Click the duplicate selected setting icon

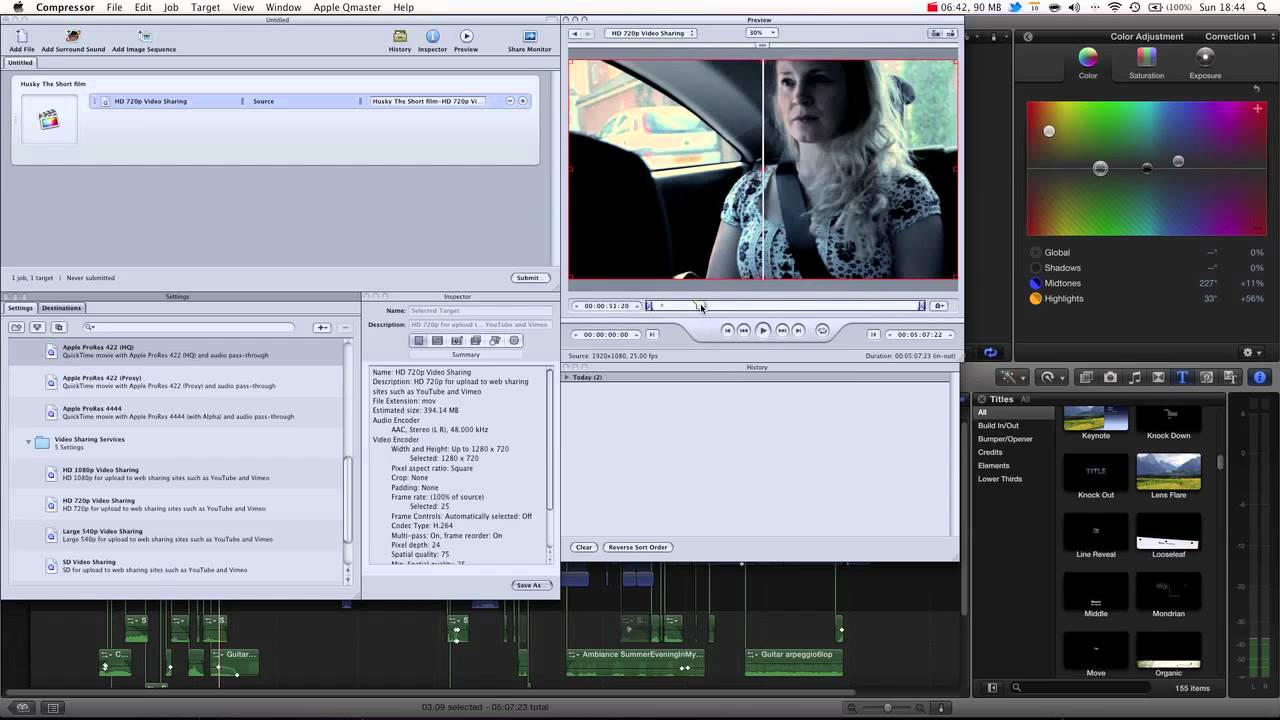tap(58, 327)
